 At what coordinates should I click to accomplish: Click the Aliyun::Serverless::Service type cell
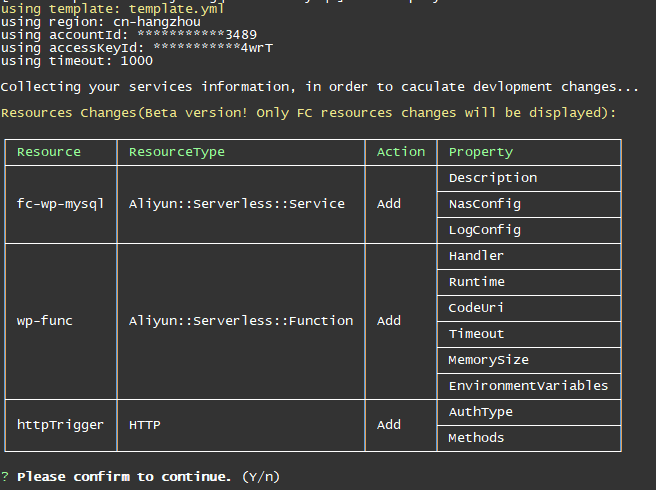pyautogui.click(x=237, y=204)
